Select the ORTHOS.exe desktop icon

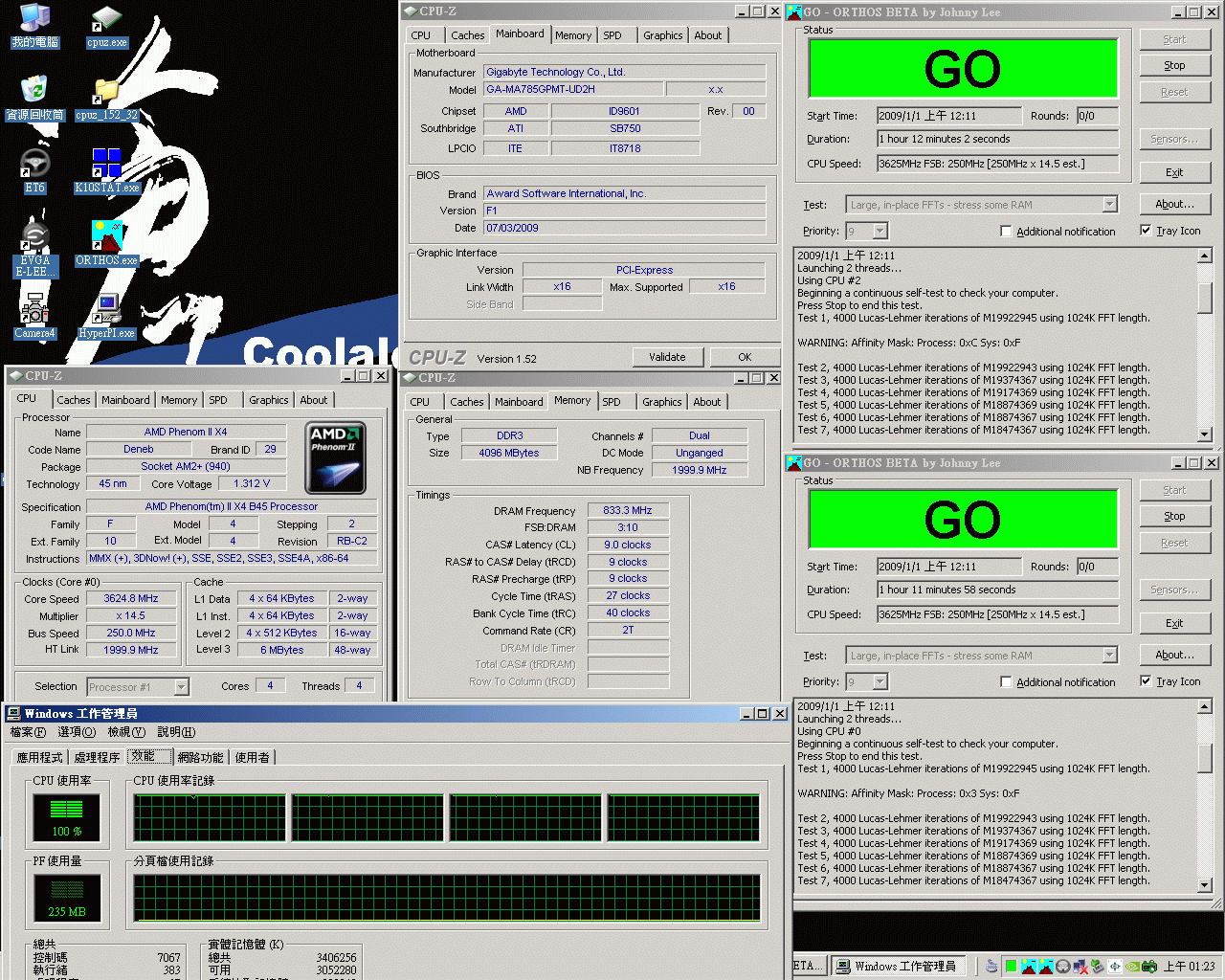[x=106, y=244]
